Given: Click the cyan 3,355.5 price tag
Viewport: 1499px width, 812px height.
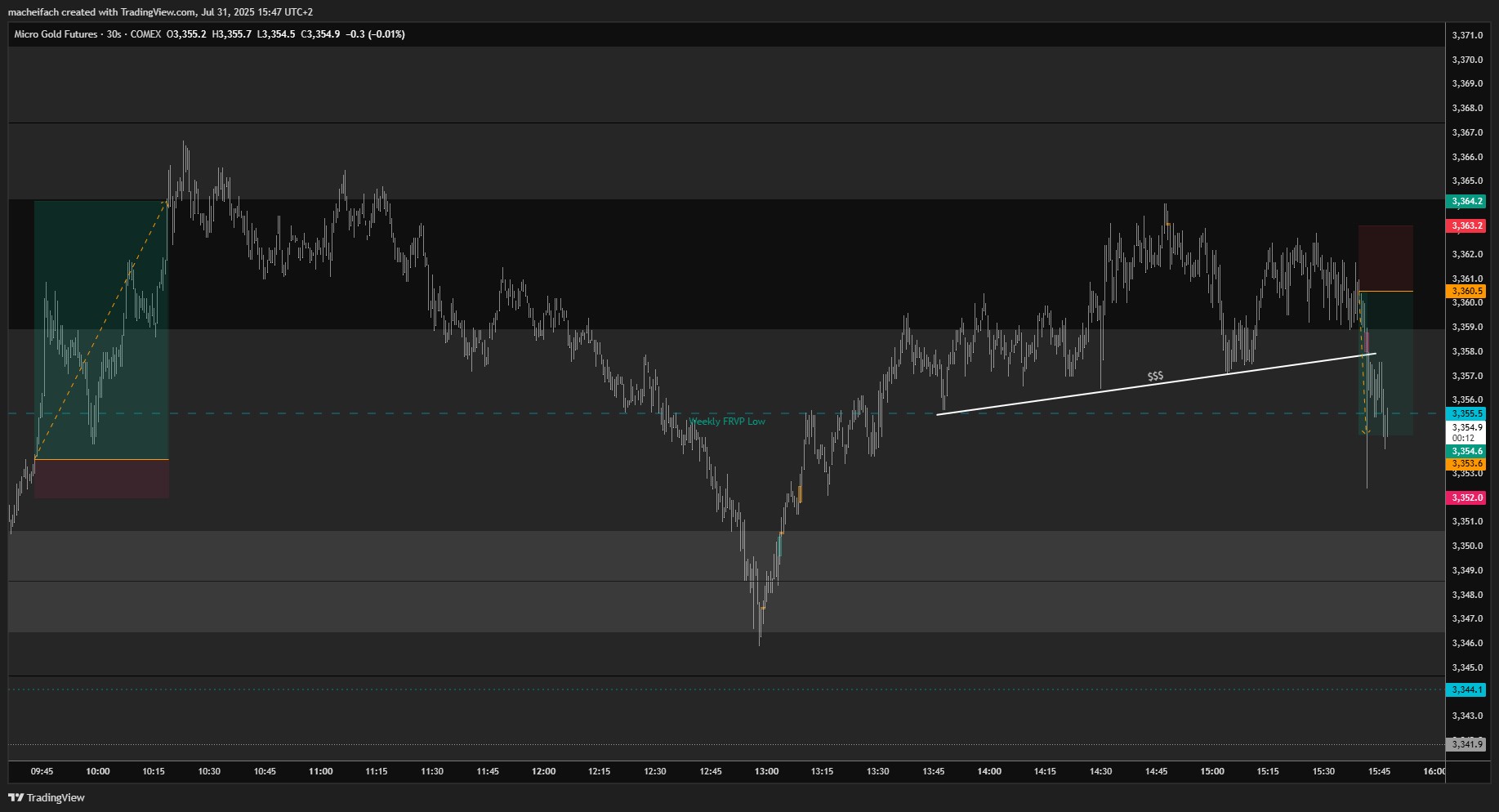Looking at the screenshot, I should (x=1466, y=413).
